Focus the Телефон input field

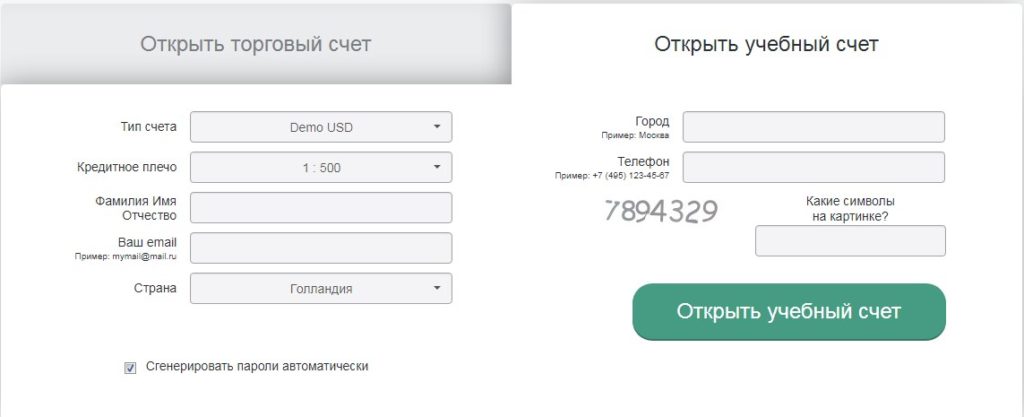(x=814, y=167)
